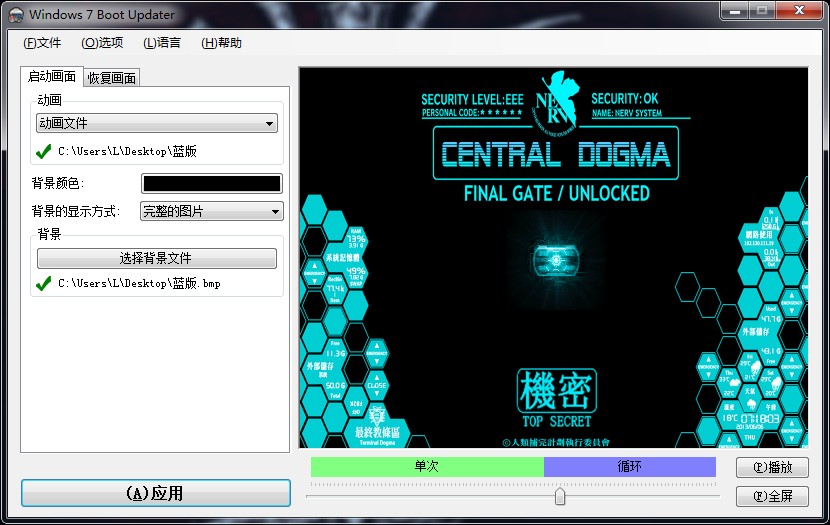Click the animation frame slider thumb
This screenshot has width=830, height=525.
[x=560, y=496]
